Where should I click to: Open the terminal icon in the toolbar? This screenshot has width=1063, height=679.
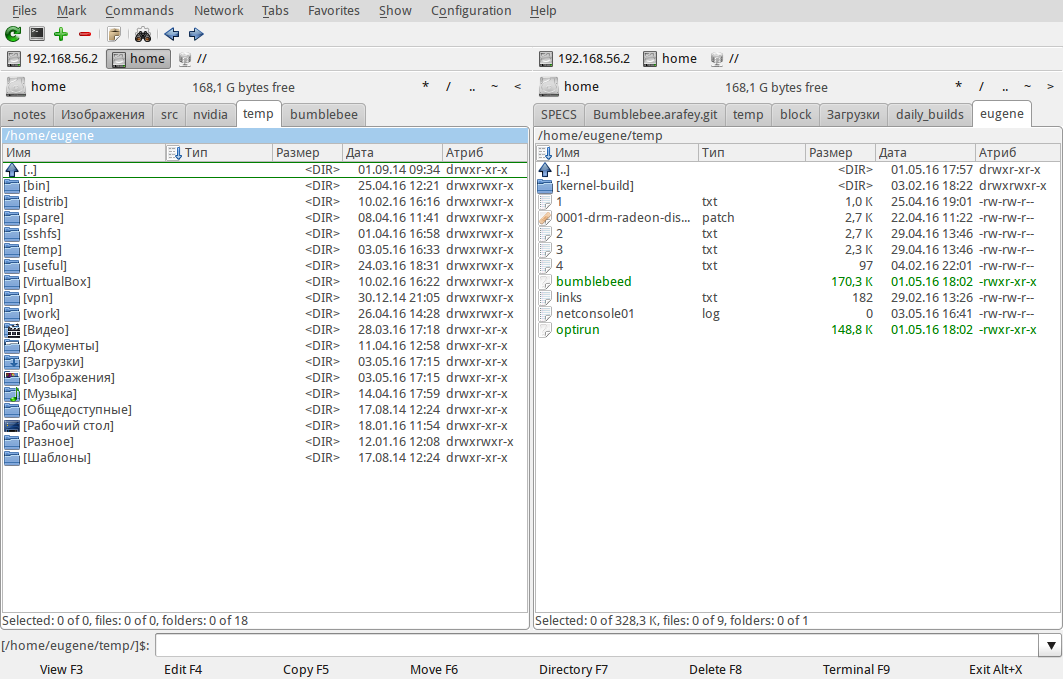37,34
